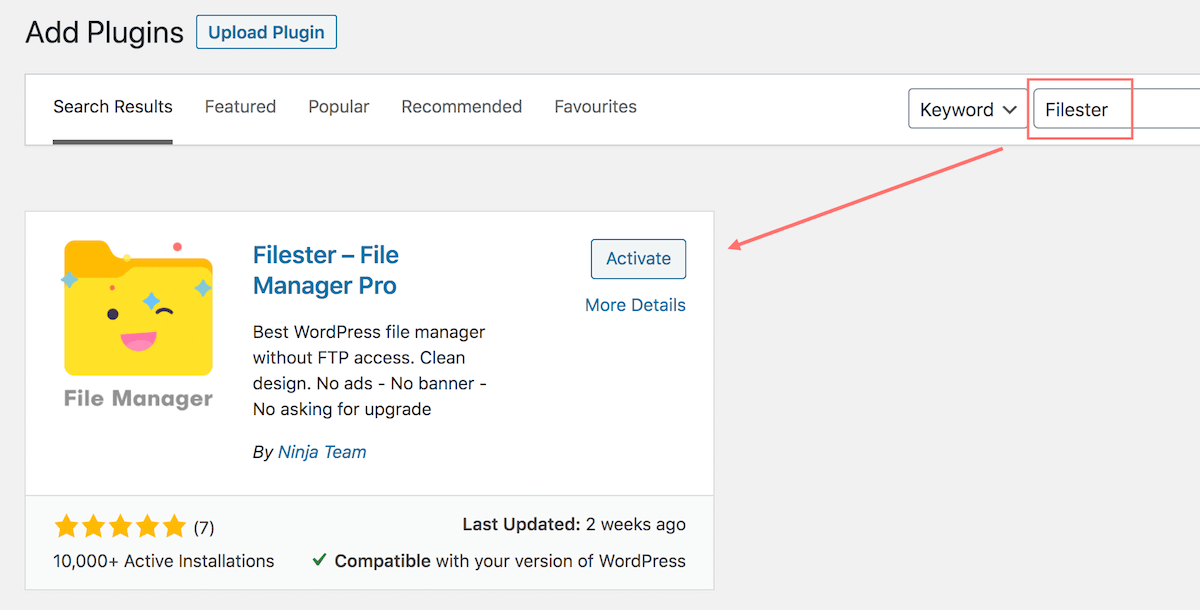Click the green compatibility checkmark icon
The height and width of the screenshot is (610, 1200).
point(319,560)
